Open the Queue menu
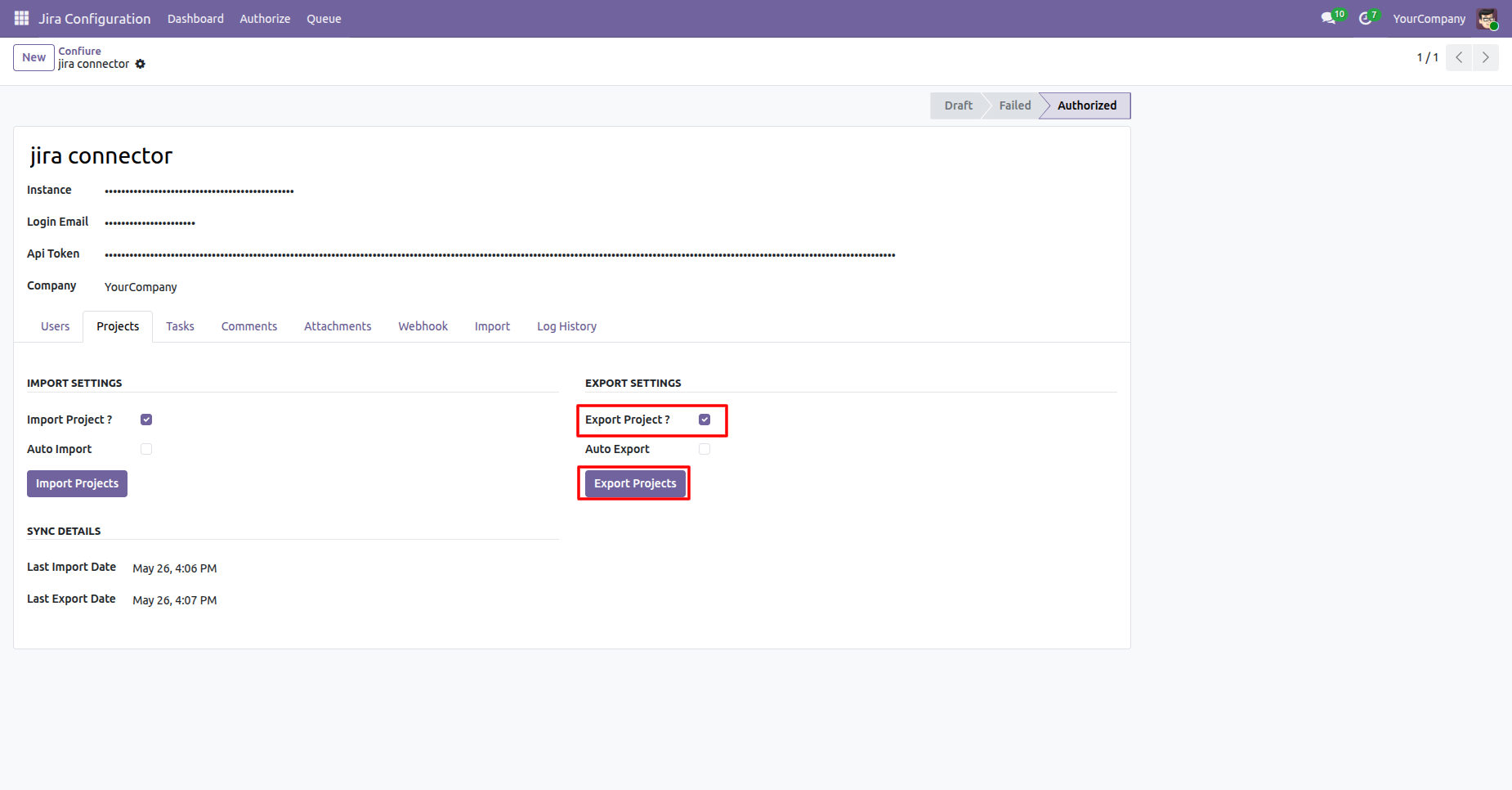This screenshot has width=1512, height=790. pyautogui.click(x=324, y=19)
